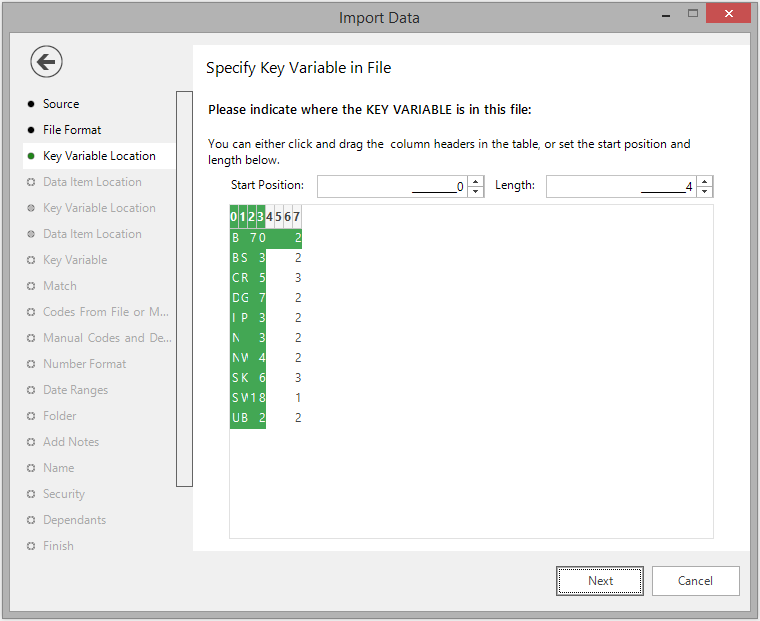
Task: Proceed with the Next button
Action: coord(600,581)
